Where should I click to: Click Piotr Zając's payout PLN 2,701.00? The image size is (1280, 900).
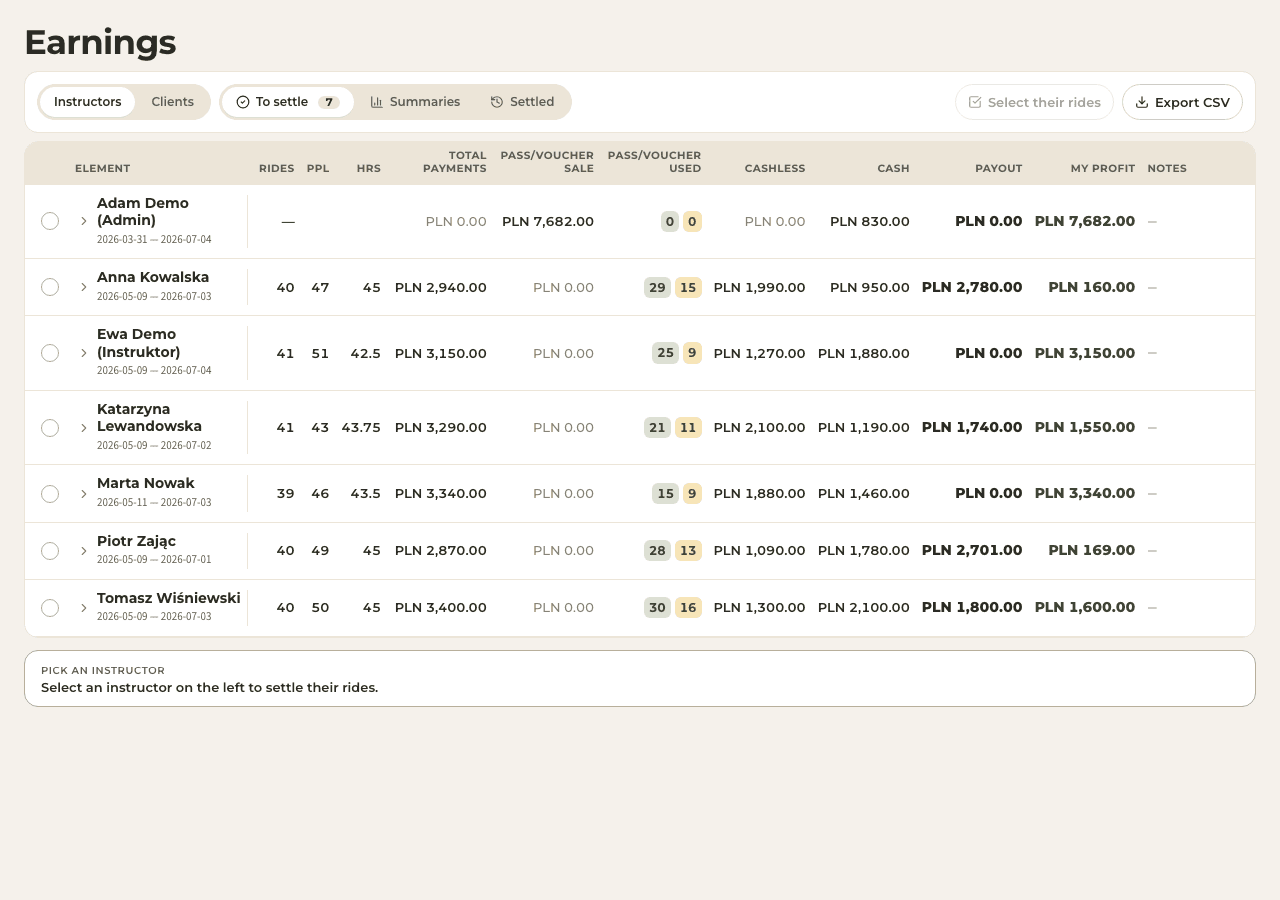(x=972, y=551)
